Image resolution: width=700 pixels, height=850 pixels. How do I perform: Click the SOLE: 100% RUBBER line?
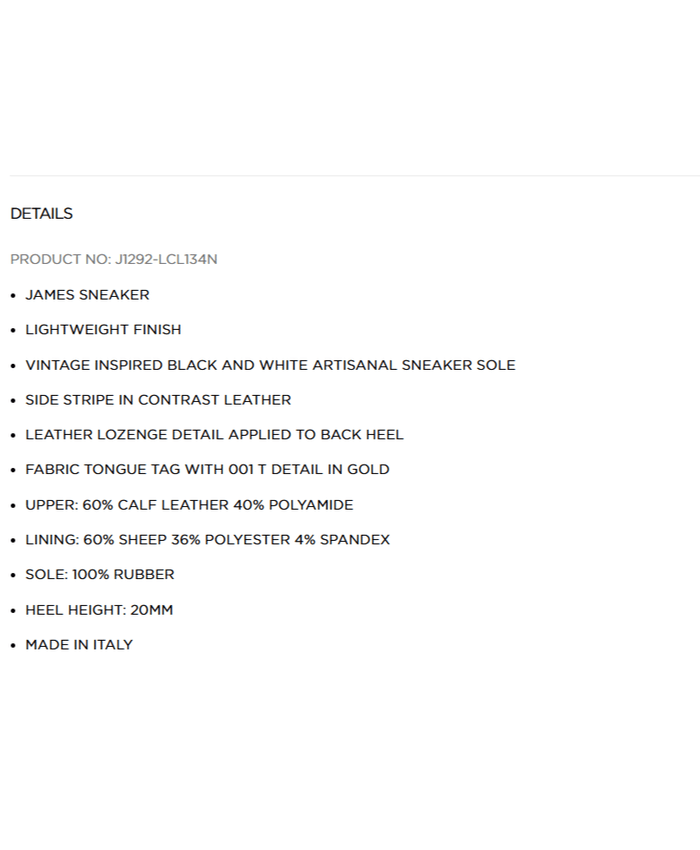point(100,575)
